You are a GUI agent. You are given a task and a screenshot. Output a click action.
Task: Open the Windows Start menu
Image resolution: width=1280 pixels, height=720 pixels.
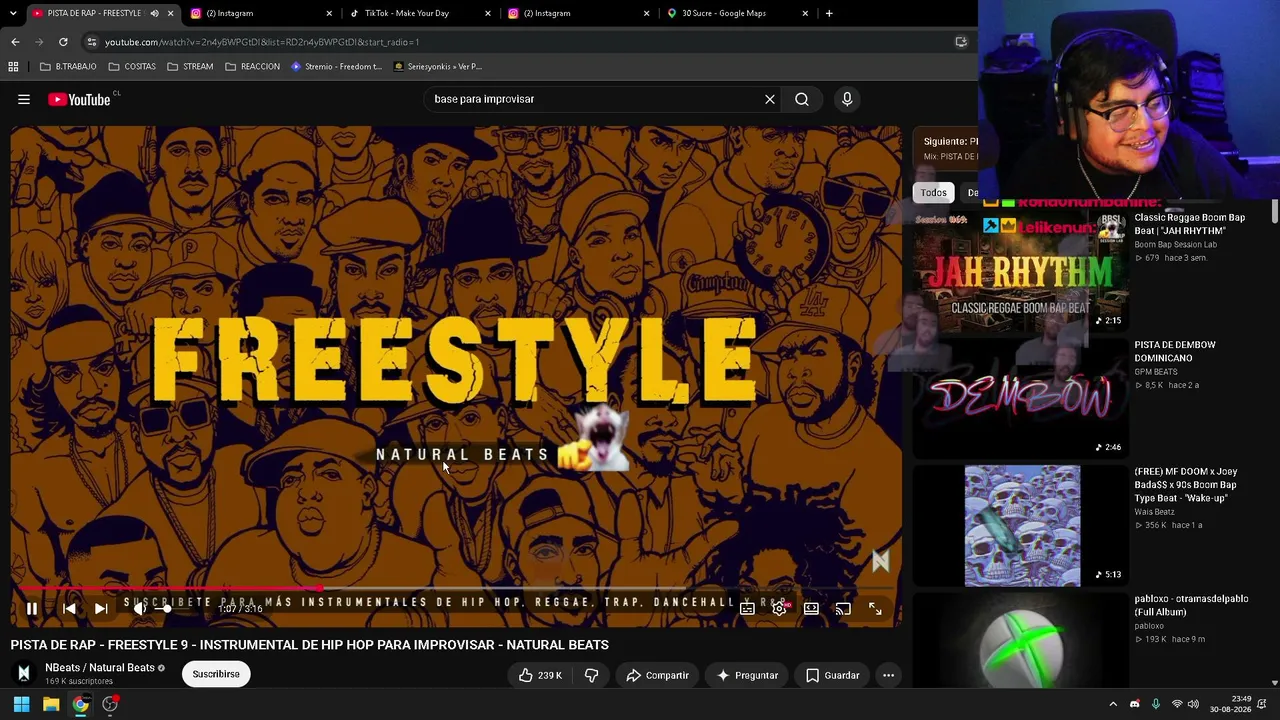click(21, 704)
